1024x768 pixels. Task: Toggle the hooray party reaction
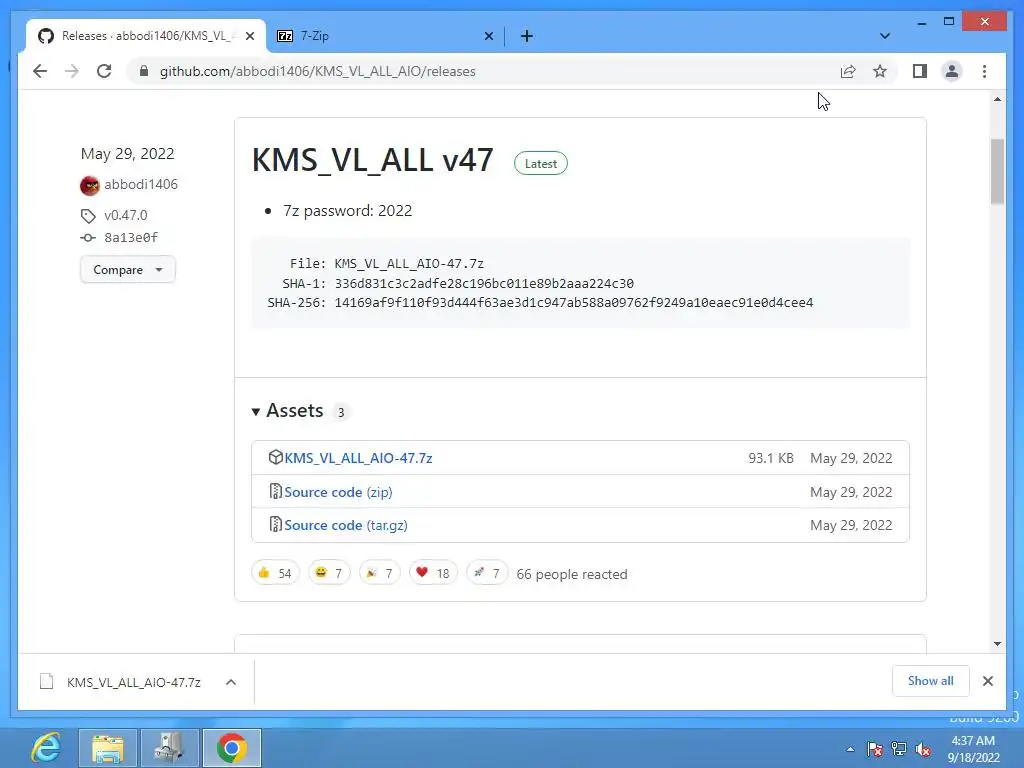pos(379,573)
